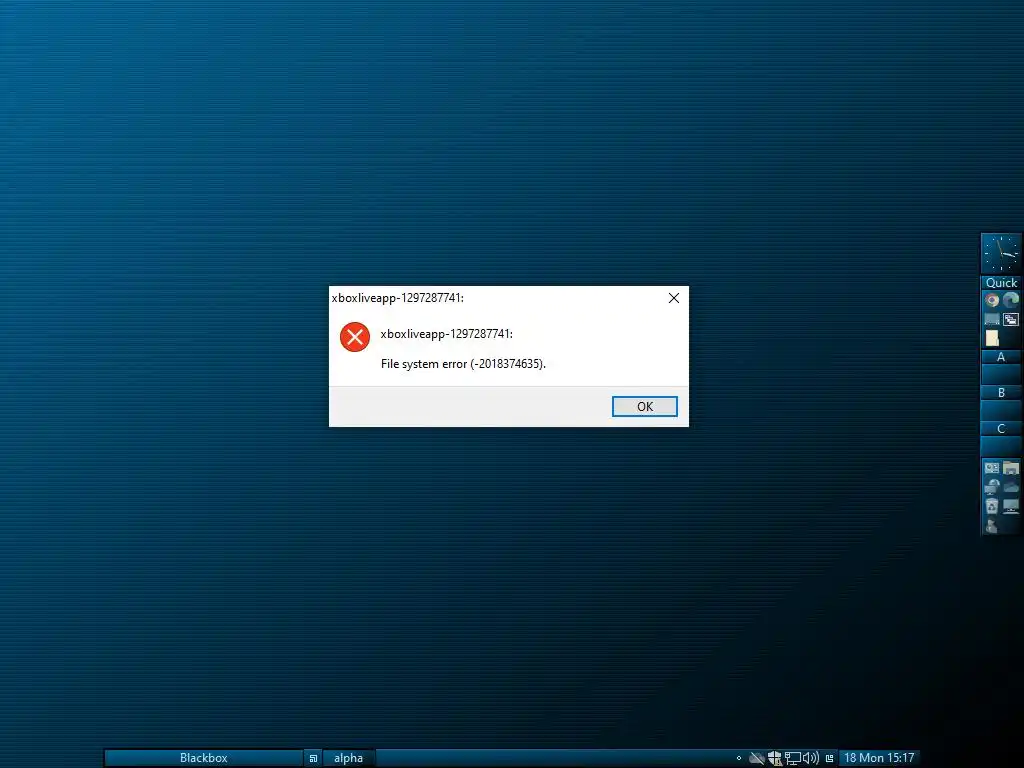
Task: Select the C panel header
Action: [x=1001, y=428]
